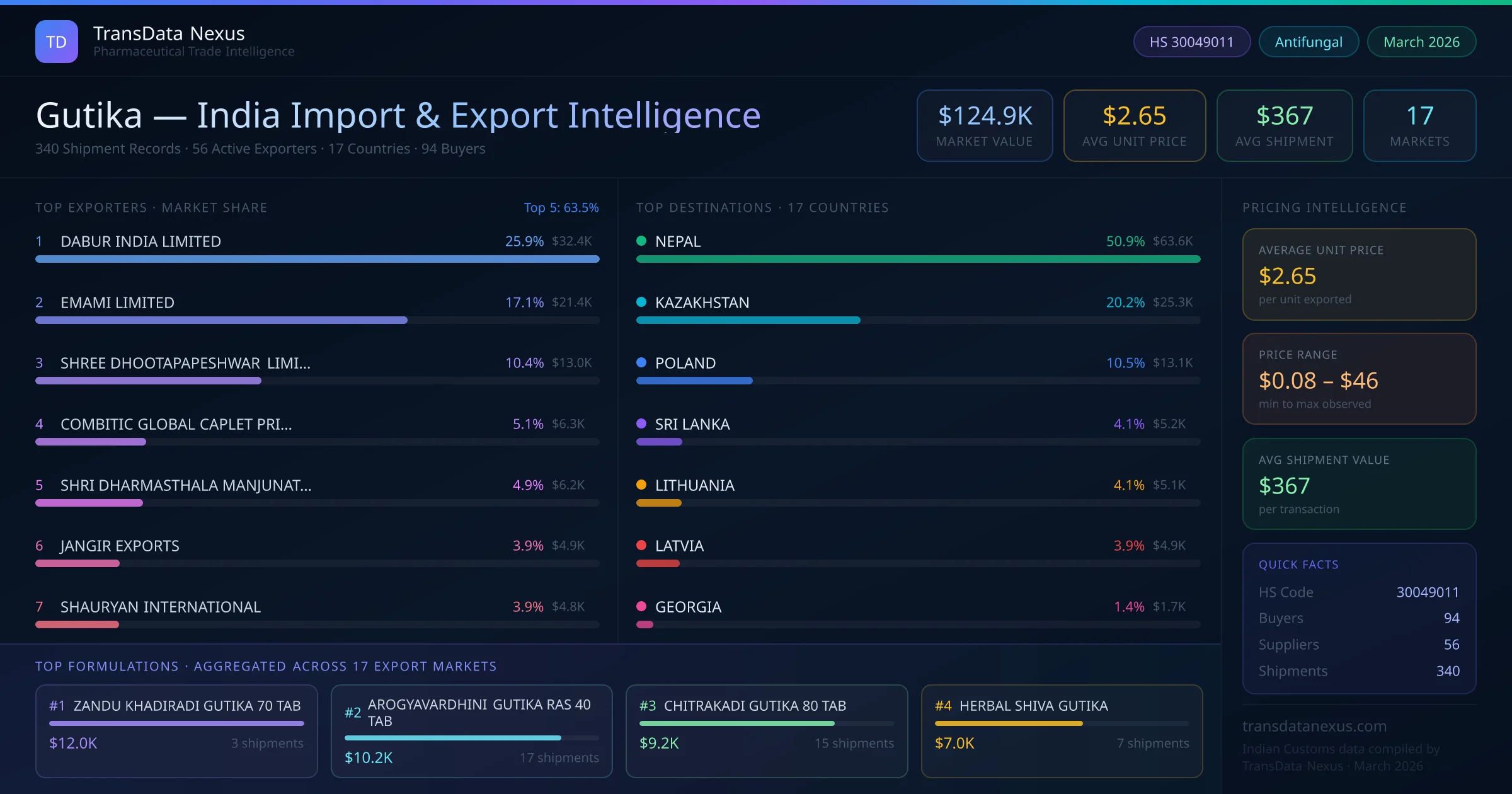Select the March 2026 date pill
The height and width of the screenshot is (794, 1512).
coord(1421,42)
